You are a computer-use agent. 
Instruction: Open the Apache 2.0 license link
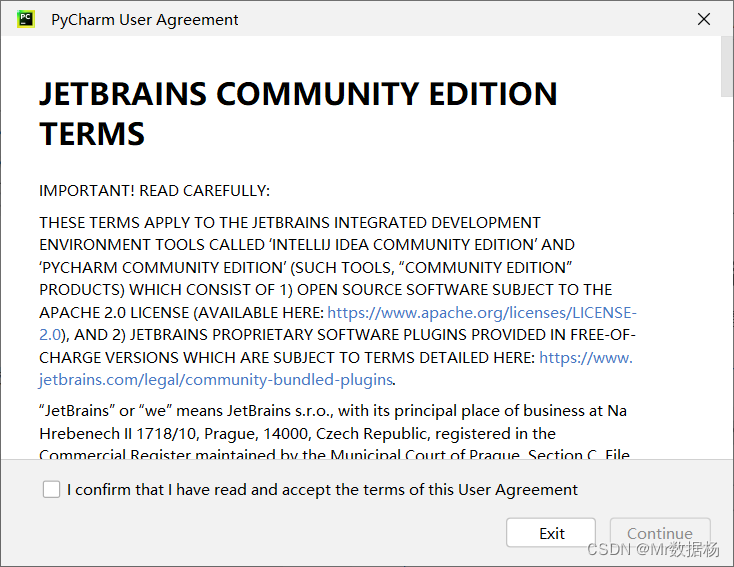(482, 313)
